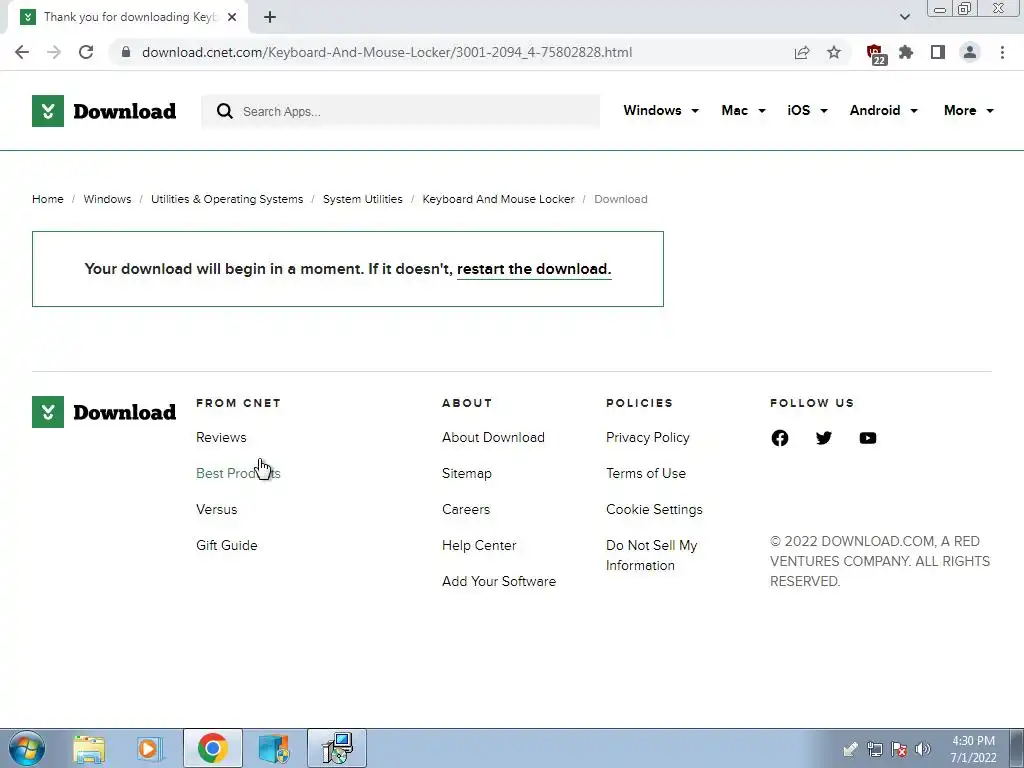
Task: Open the uBlock extension icon showing 22
Action: [876, 54]
